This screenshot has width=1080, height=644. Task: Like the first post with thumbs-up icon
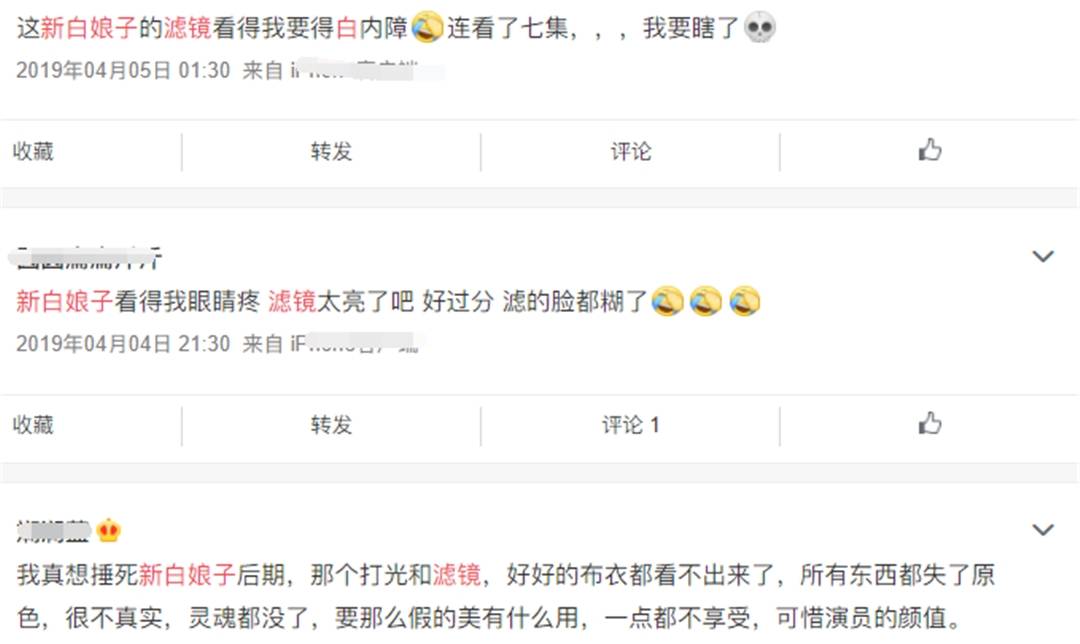click(x=930, y=149)
